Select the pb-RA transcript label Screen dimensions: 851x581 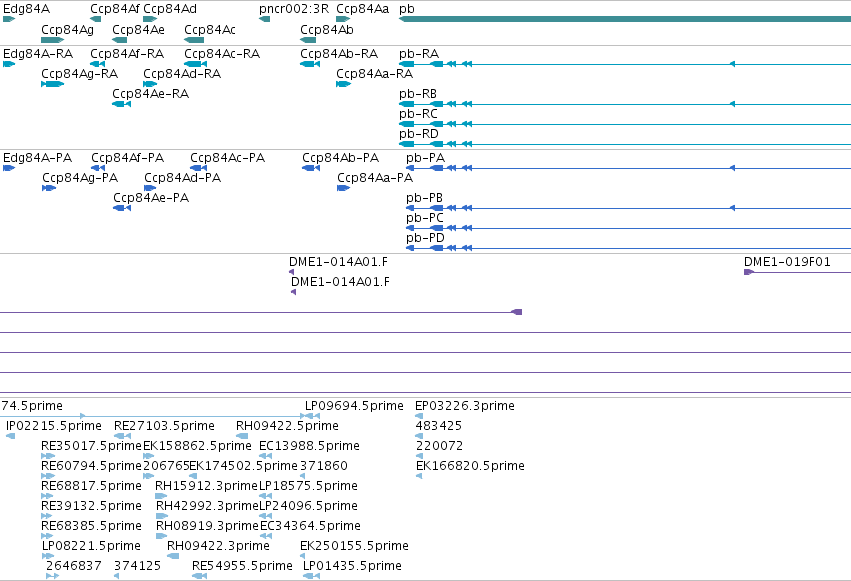(419, 54)
